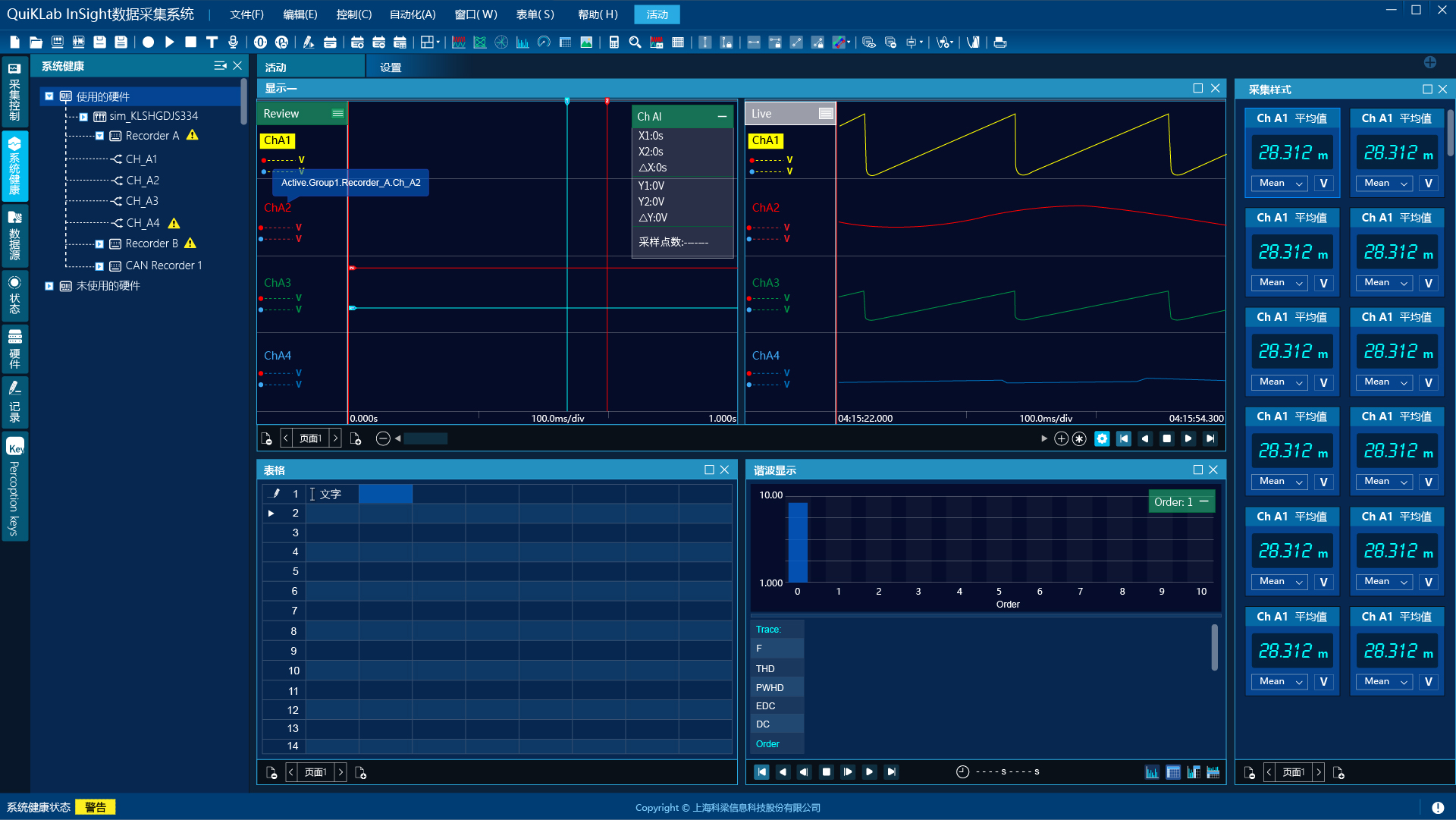Collapse the Order: 1 indicator
1456x820 pixels.
(x=1204, y=501)
